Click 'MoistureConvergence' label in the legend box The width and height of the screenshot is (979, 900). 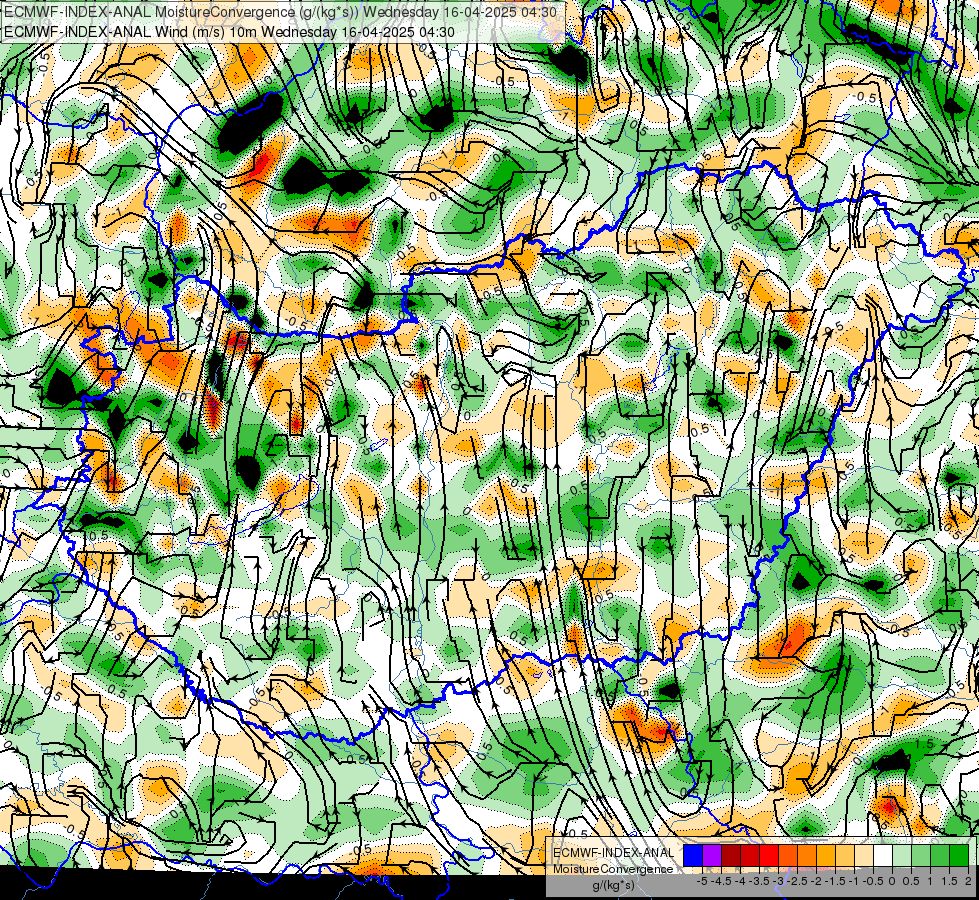pyautogui.click(x=613, y=869)
